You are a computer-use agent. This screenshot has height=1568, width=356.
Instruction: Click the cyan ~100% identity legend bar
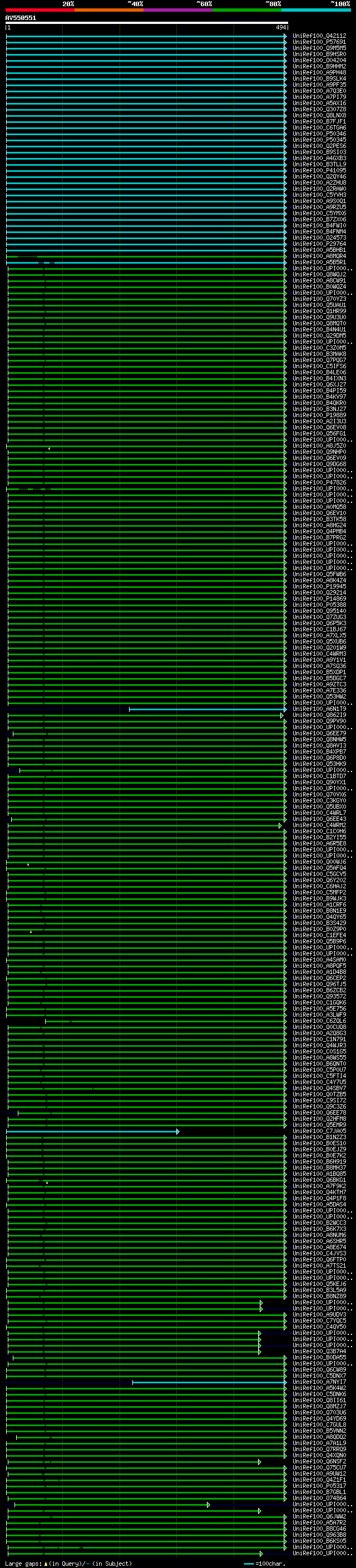point(317,10)
